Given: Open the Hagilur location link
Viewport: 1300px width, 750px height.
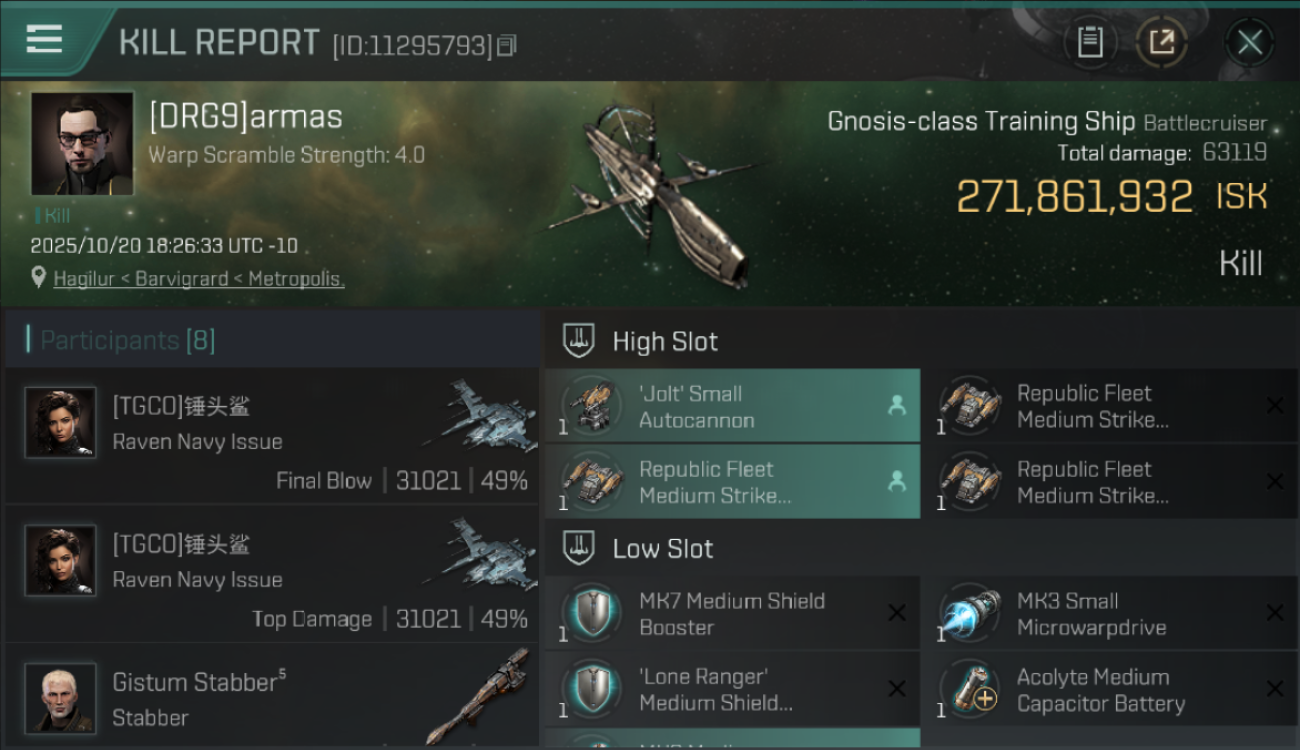Looking at the screenshot, I should tap(198, 279).
